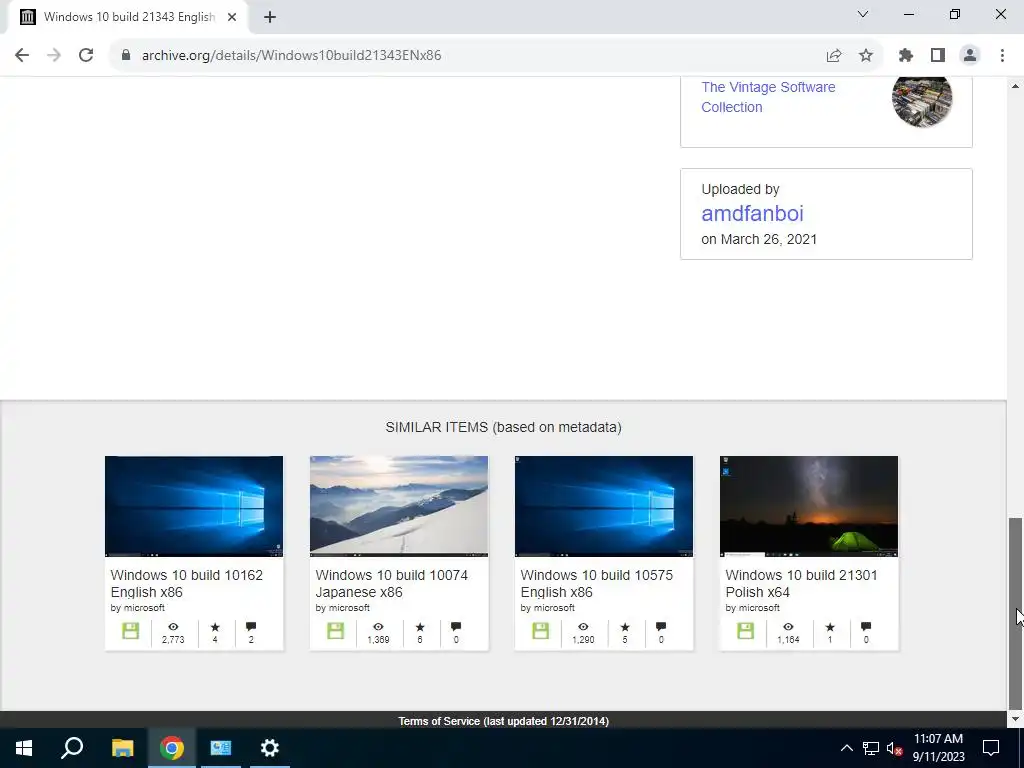Open Settings gear in taskbar

point(270,748)
